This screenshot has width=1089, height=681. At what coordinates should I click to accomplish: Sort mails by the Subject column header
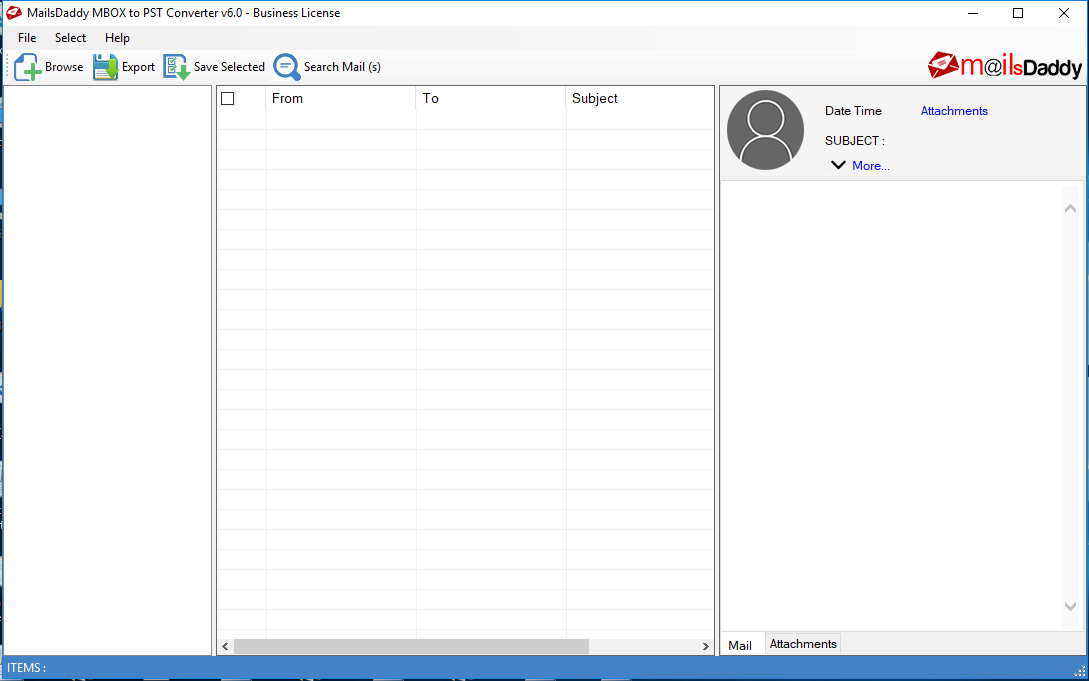pos(594,98)
